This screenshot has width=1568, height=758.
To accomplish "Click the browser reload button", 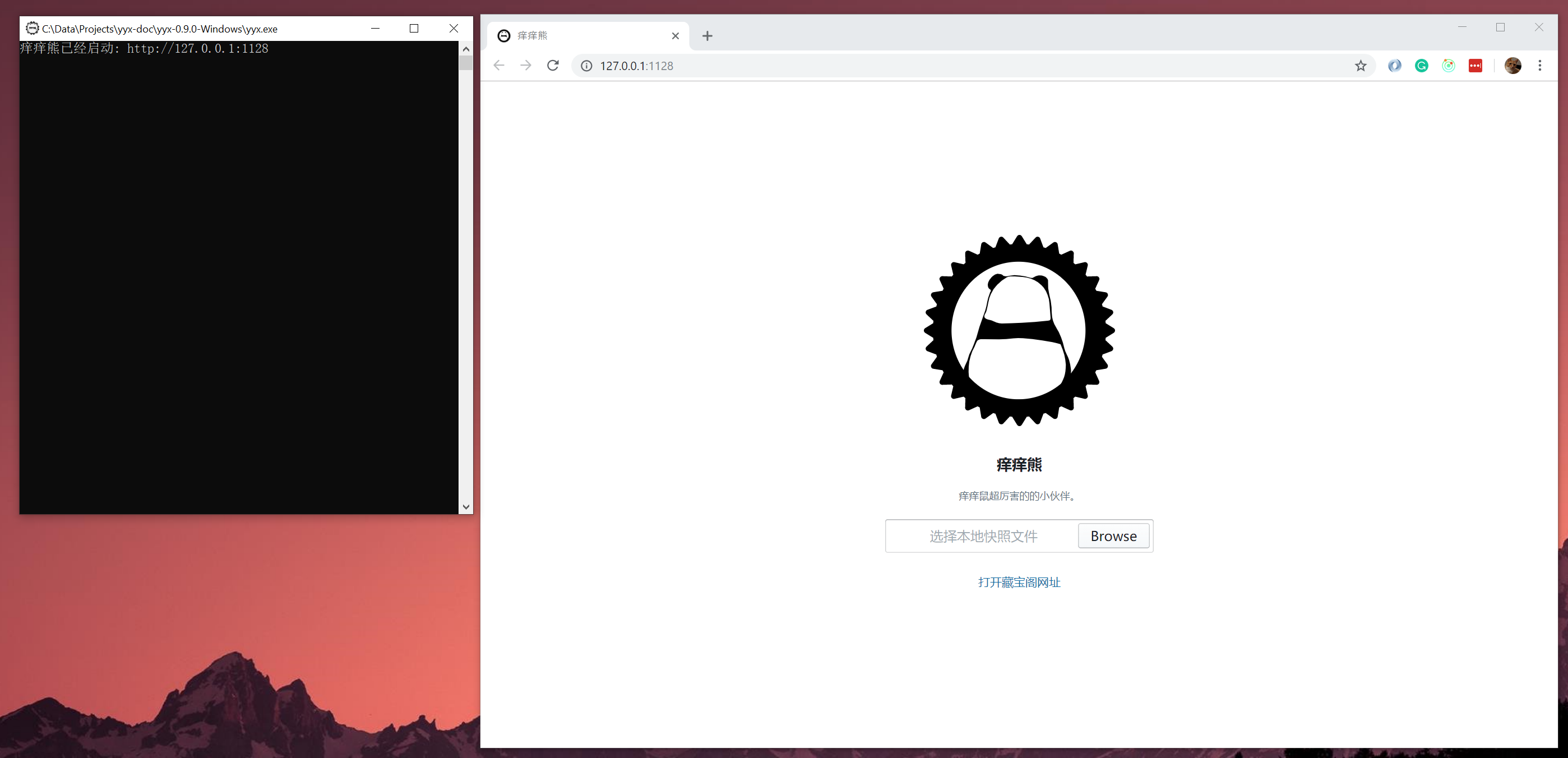I will click(x=553, y=66).
